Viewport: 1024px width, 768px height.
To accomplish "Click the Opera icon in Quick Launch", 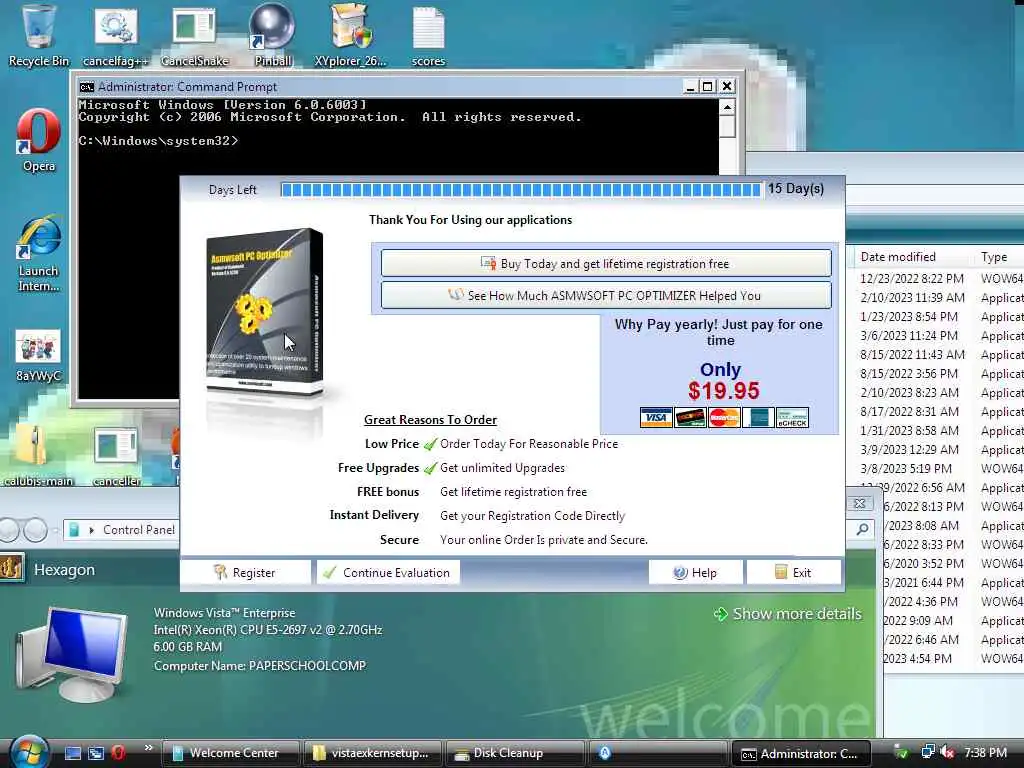I will click(x=118, y=753).
